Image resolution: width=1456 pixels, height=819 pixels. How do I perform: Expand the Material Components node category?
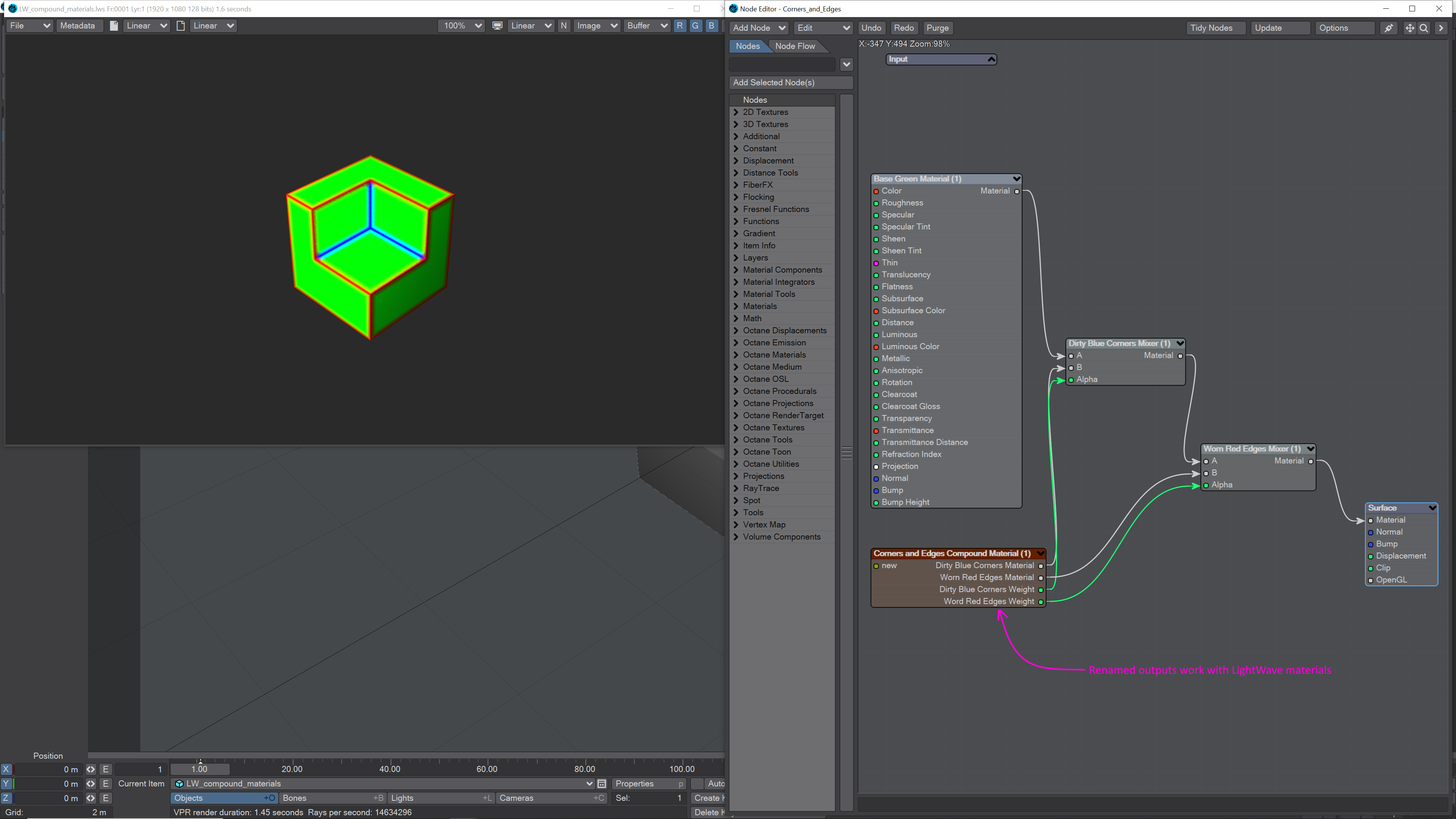[736, 270]
